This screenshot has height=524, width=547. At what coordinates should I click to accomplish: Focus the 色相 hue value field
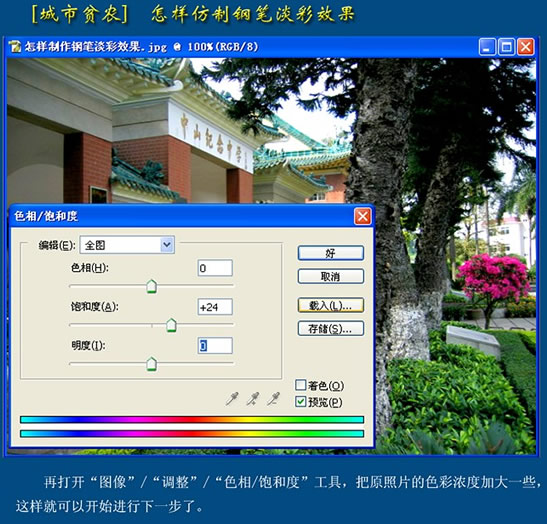(x=215, y=268)
